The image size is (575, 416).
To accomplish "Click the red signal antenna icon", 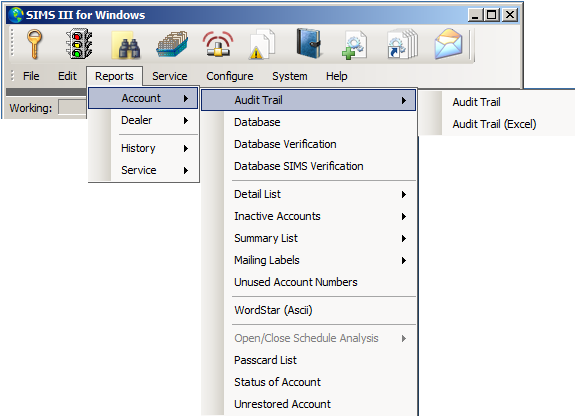I will [x=218, y=44].
